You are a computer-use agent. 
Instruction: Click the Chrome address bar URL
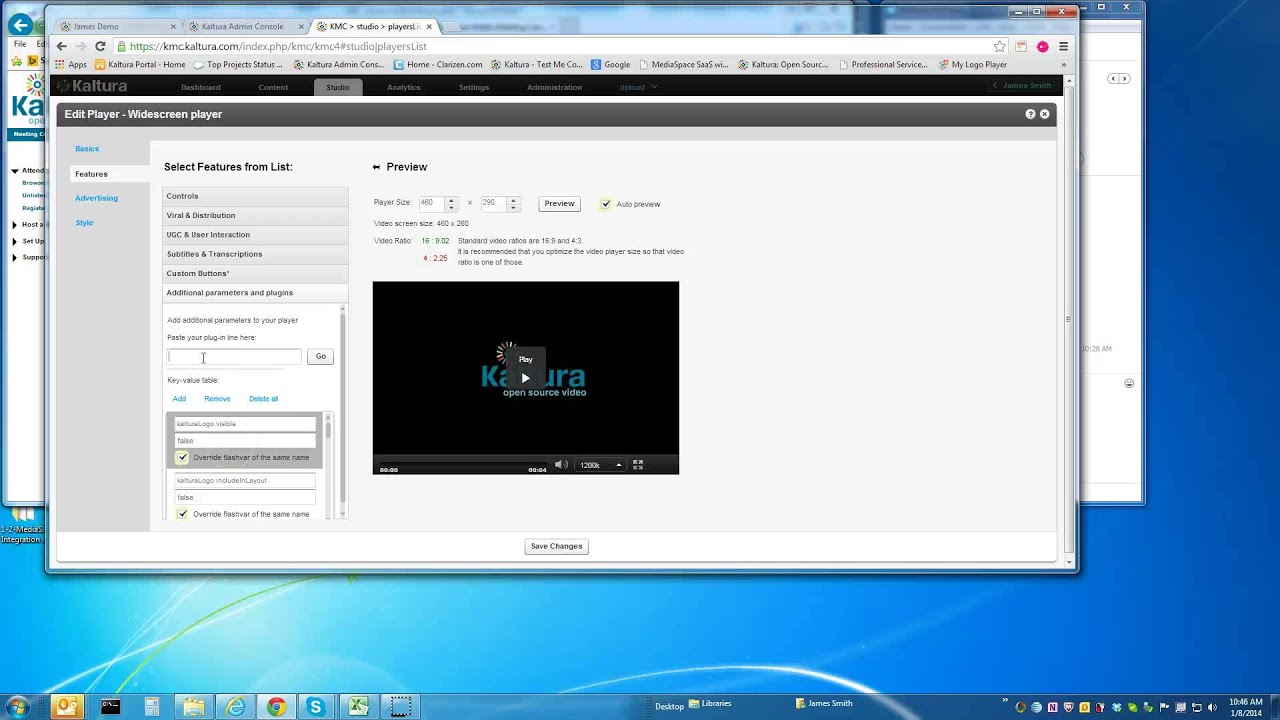pos(278,46)
